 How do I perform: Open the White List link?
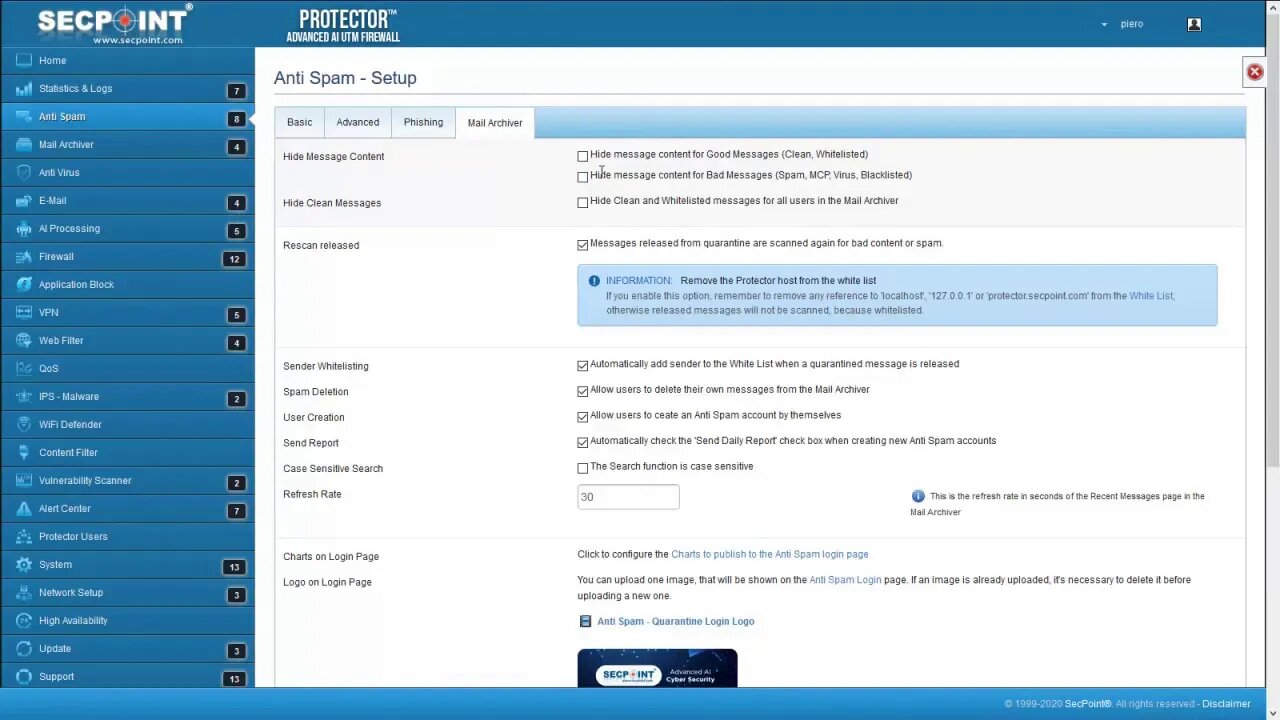pos(1151,296)
